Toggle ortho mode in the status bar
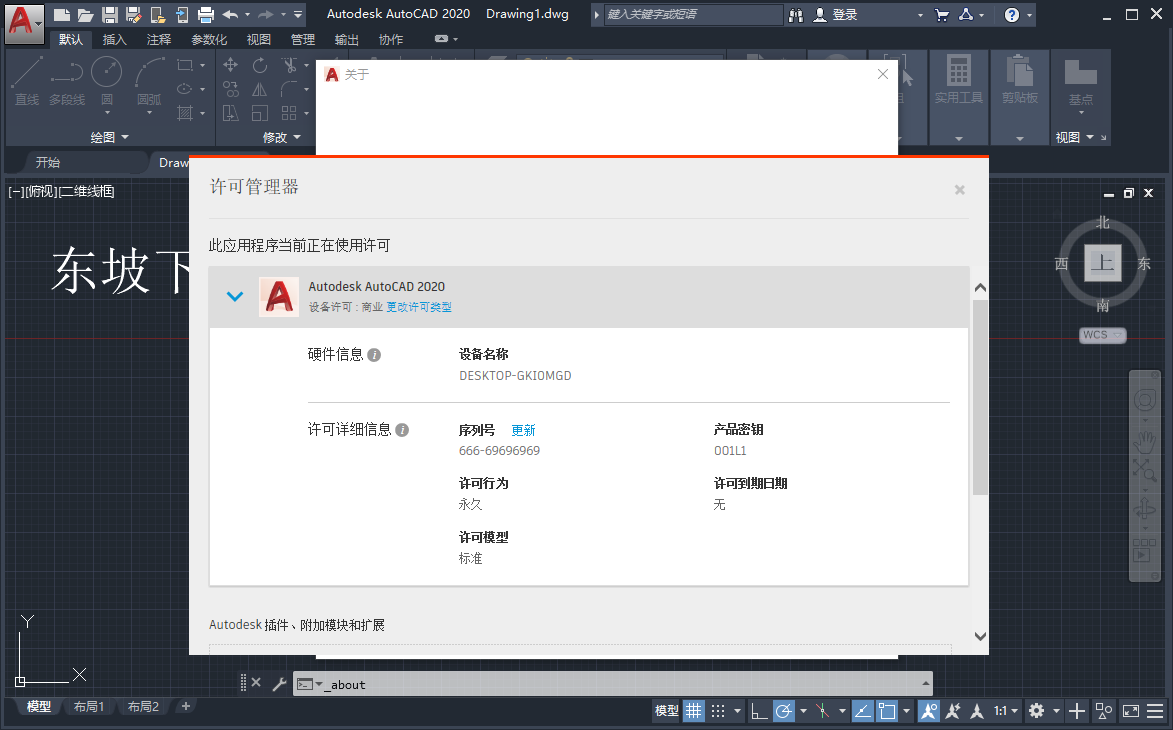Screen dimensions: 1173x730 click(x=760, y=710)
